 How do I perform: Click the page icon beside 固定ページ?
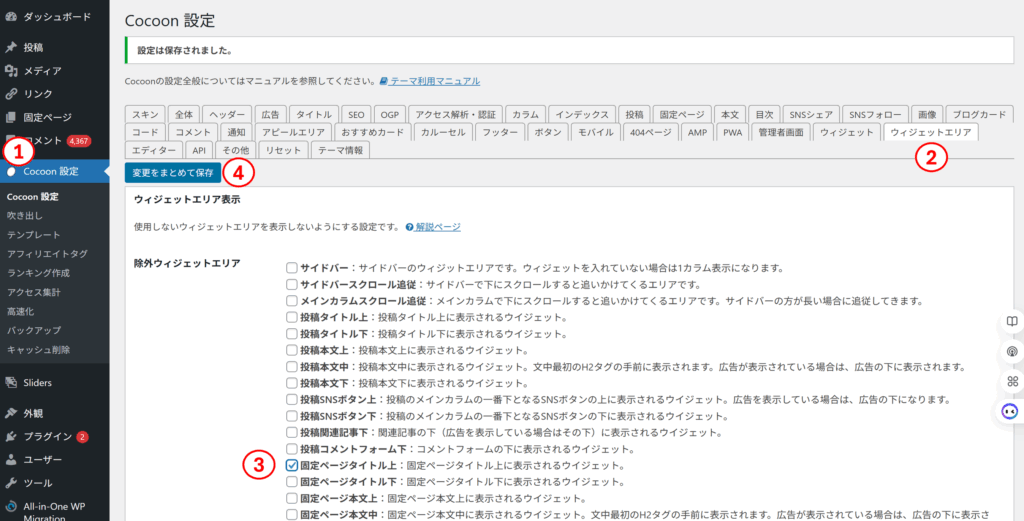(11, 117)
